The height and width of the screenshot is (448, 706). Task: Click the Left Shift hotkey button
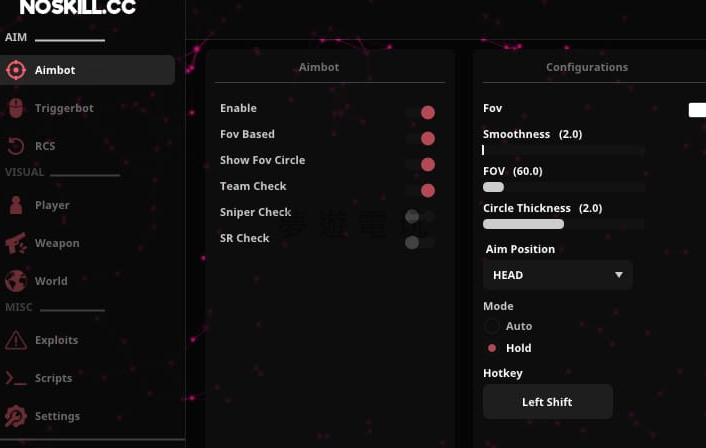click(x=548, y=402)
